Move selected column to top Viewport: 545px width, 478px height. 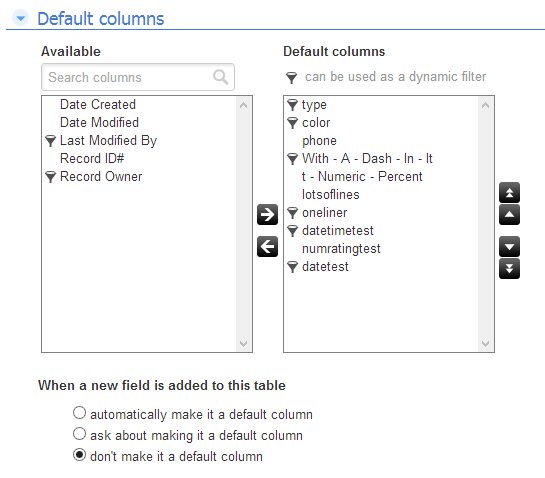[509, 192]
